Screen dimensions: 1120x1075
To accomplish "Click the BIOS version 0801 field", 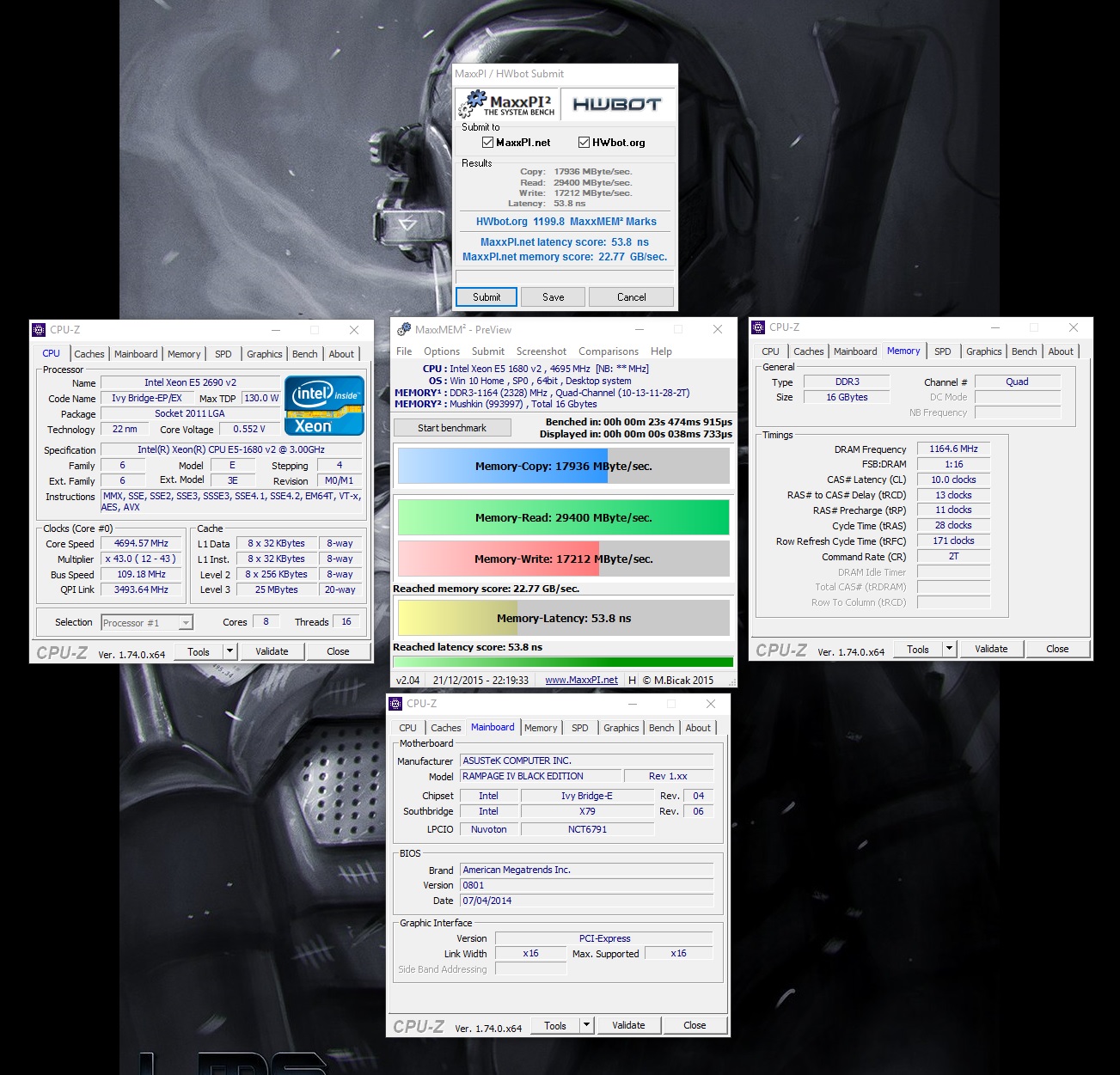I will pos(586,885).
